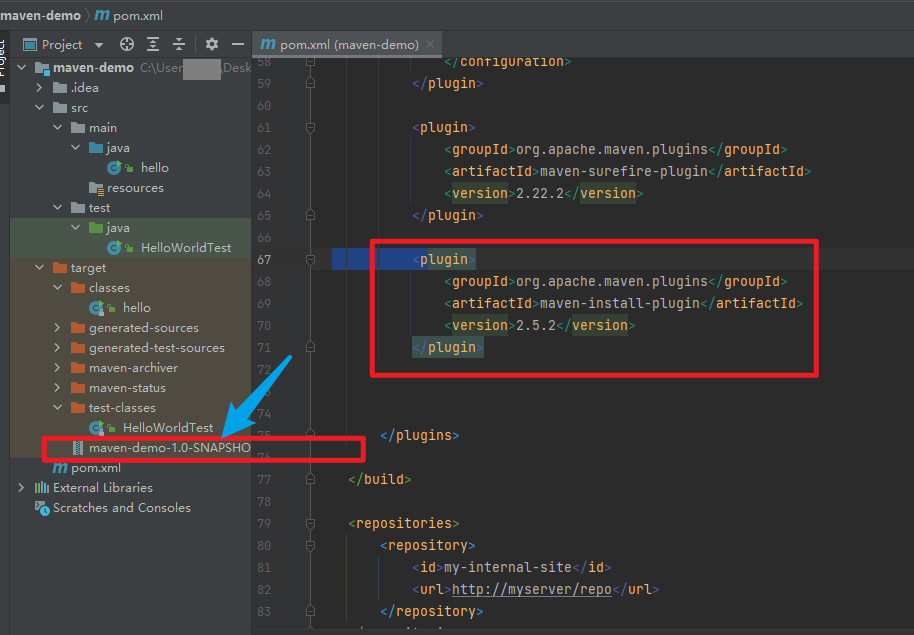Viewport: 914px width, 635px height.
Task: Expand the generated-test-sources folder
Action: coord(57,348)
